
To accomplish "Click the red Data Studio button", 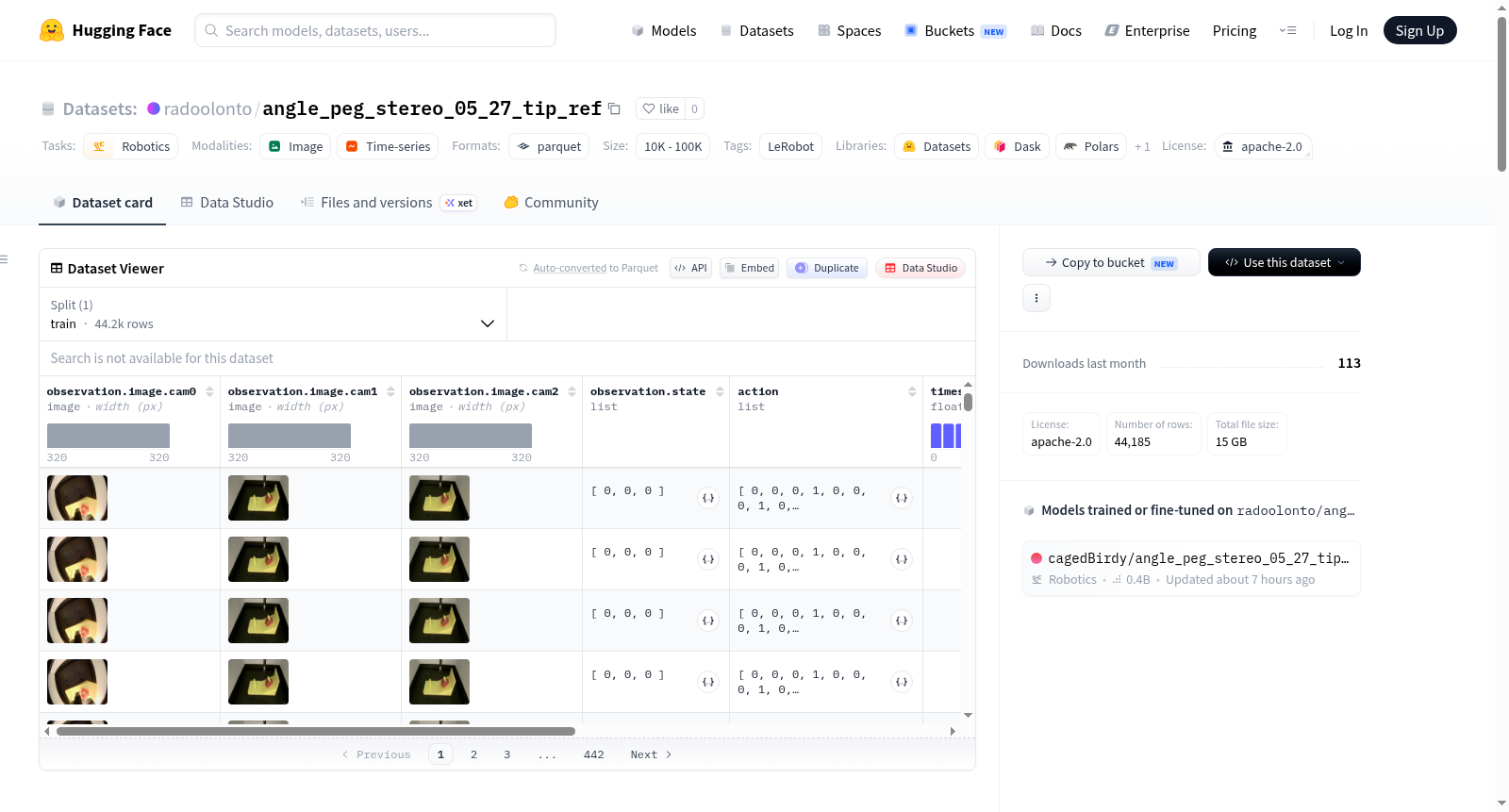I will 920,268.
